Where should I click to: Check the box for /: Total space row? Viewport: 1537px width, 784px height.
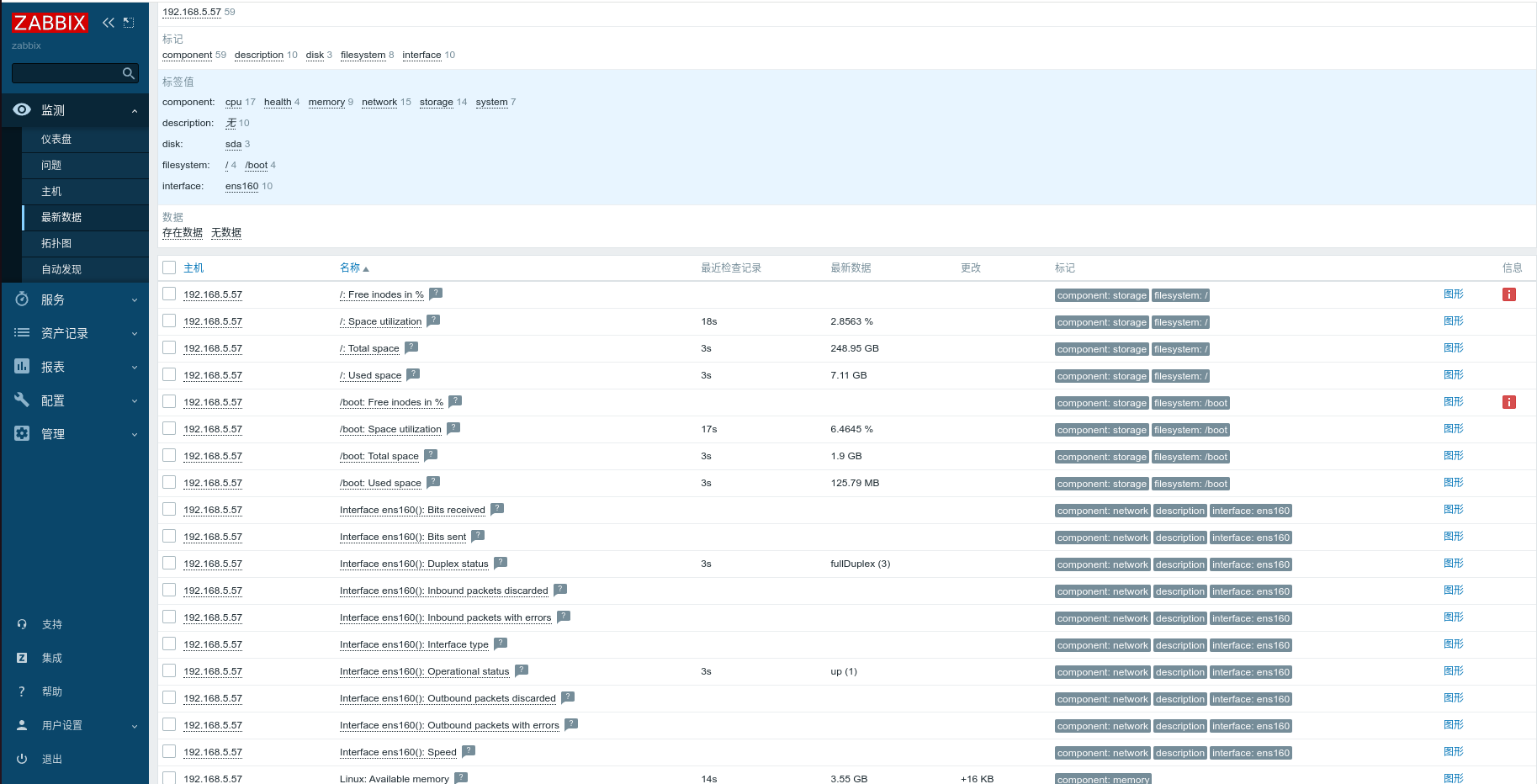(x=169, y=348)
